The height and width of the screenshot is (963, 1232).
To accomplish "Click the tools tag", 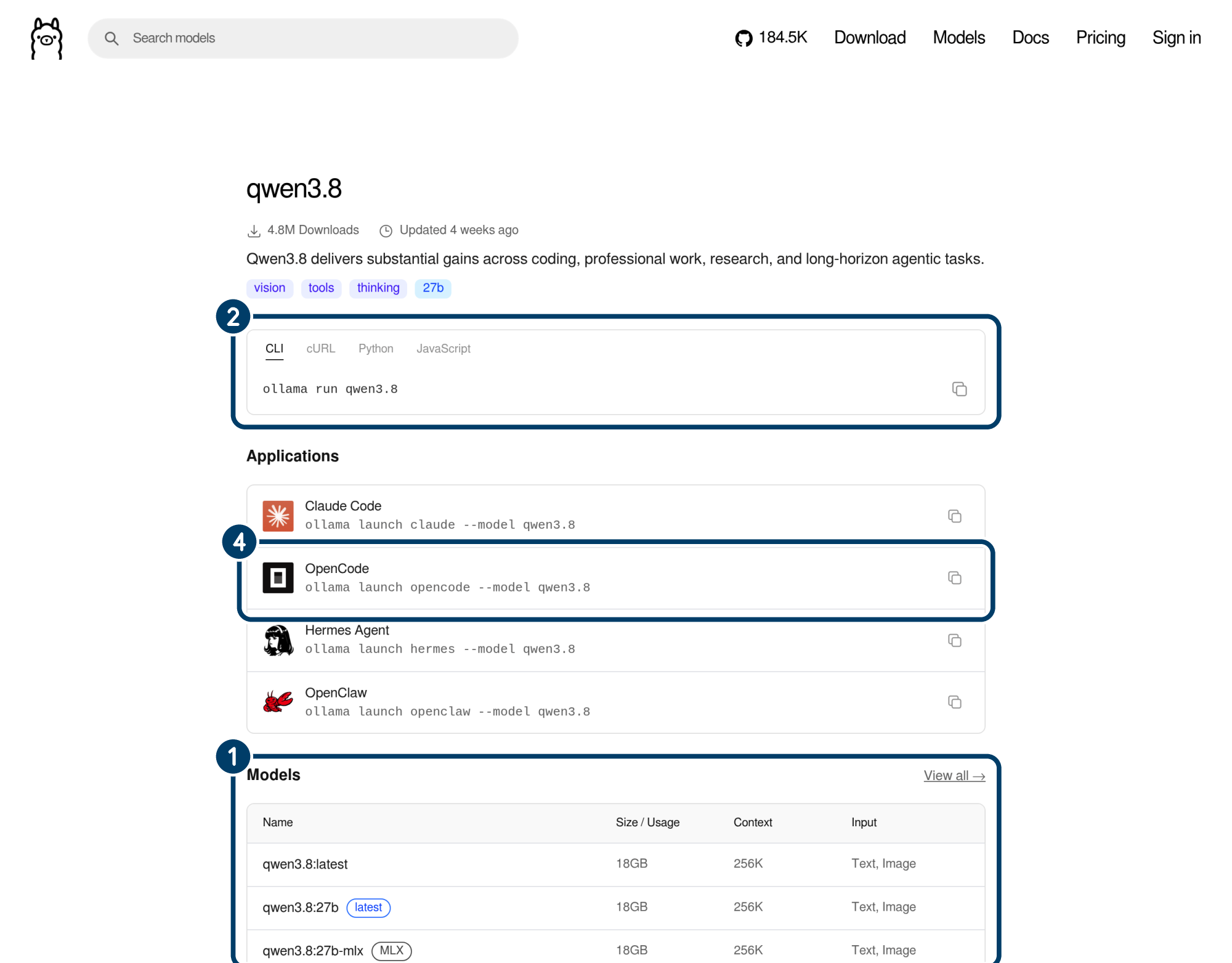I will tap(321, 288).
